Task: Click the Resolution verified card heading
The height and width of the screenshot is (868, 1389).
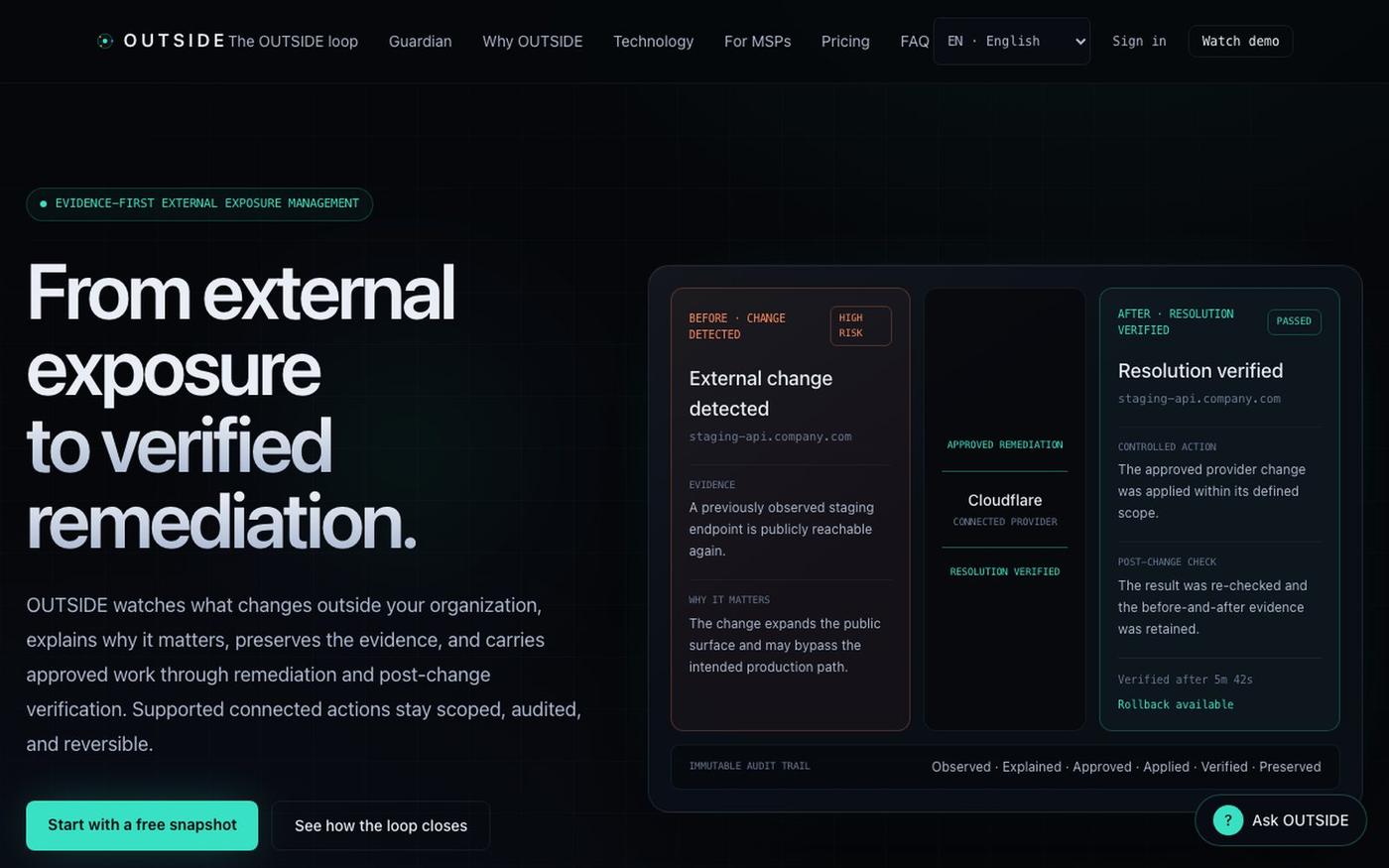Action: click(1200, 371)
